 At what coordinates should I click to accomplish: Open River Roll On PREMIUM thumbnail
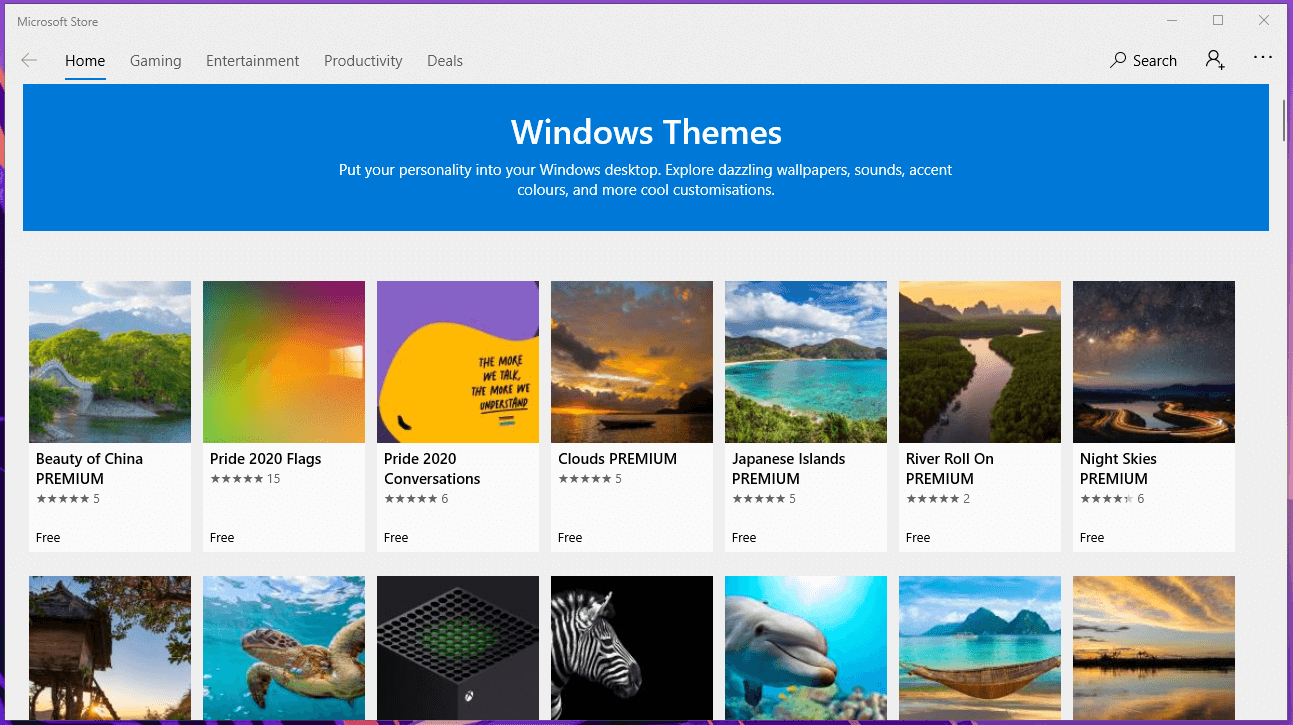point(980,362)
